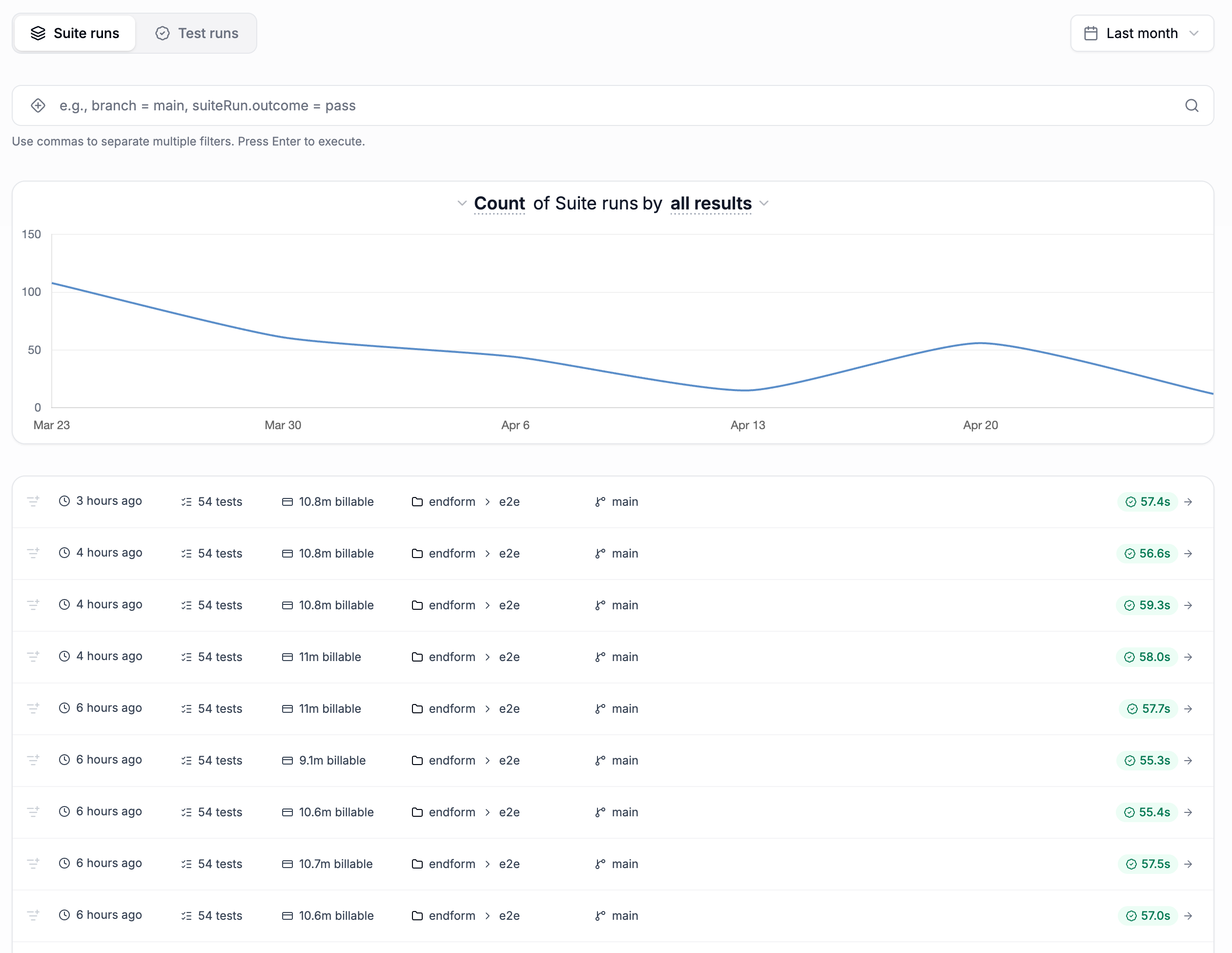Open run details arrow for 59.3s run

(x=1189, y=605)
